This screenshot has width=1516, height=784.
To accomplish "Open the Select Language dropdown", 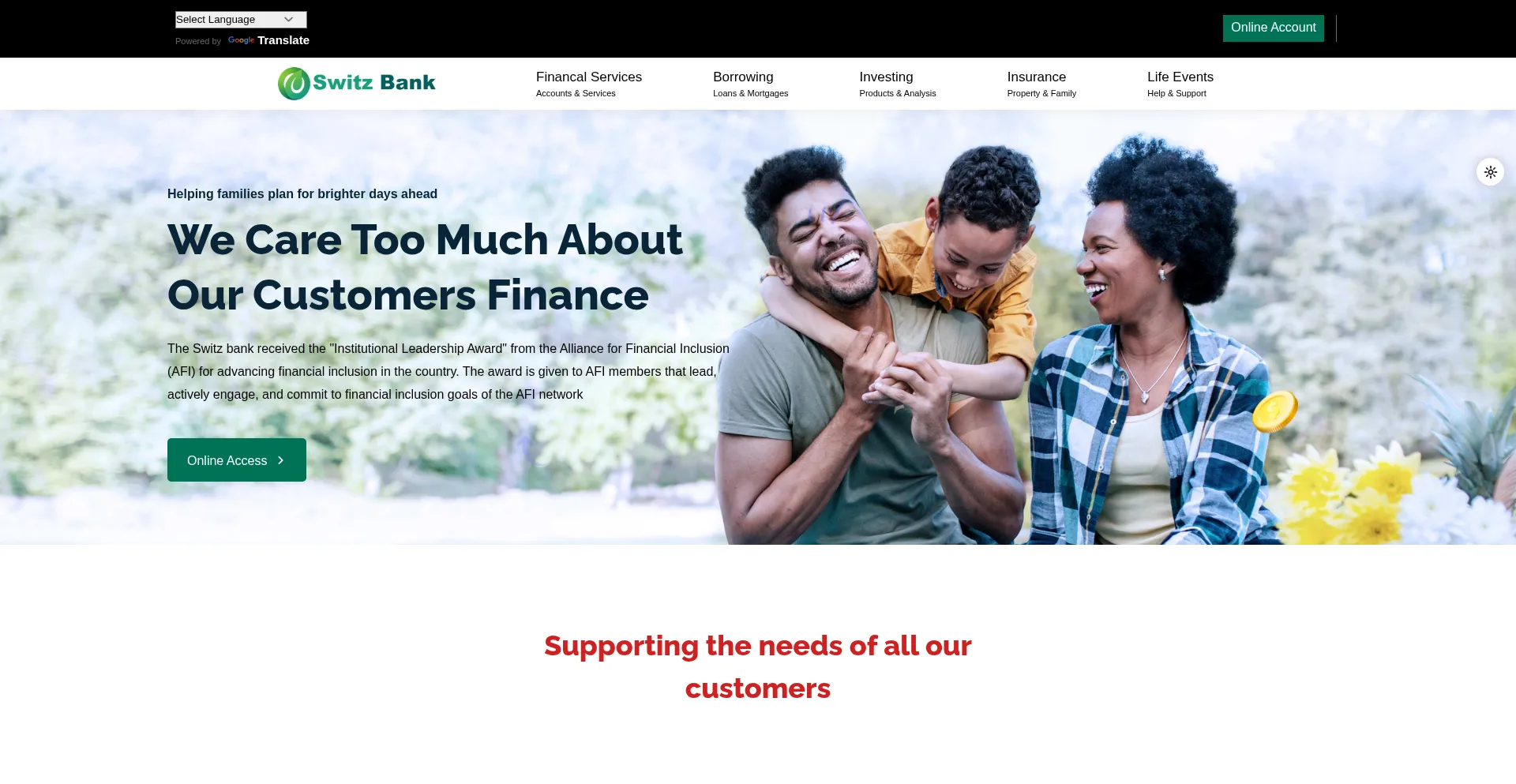I will pos(241,20).
